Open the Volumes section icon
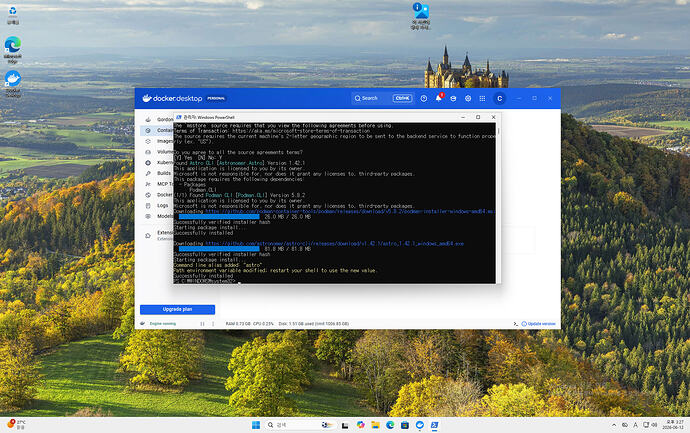The image size is (690, 433). [148, 152]
